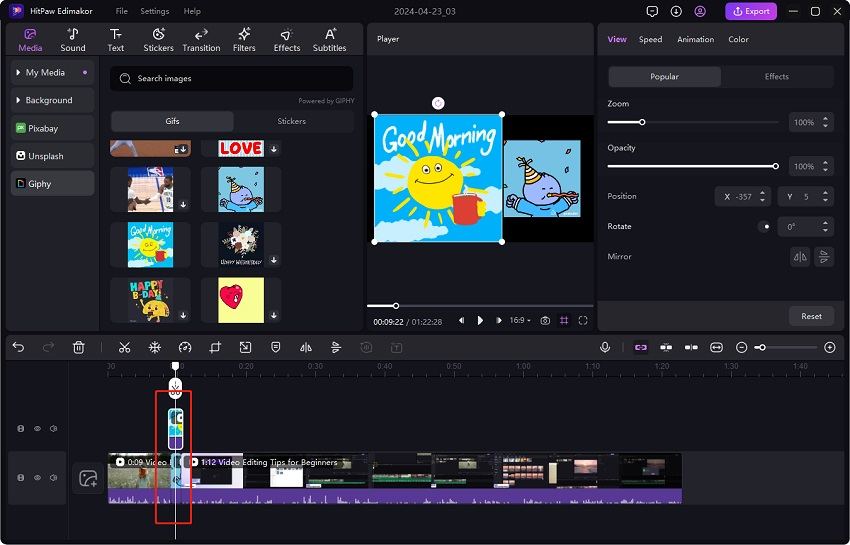The height and width of the screenshot is (545, 850).
Task: Lock the upper track
Action: coord(21,428)
